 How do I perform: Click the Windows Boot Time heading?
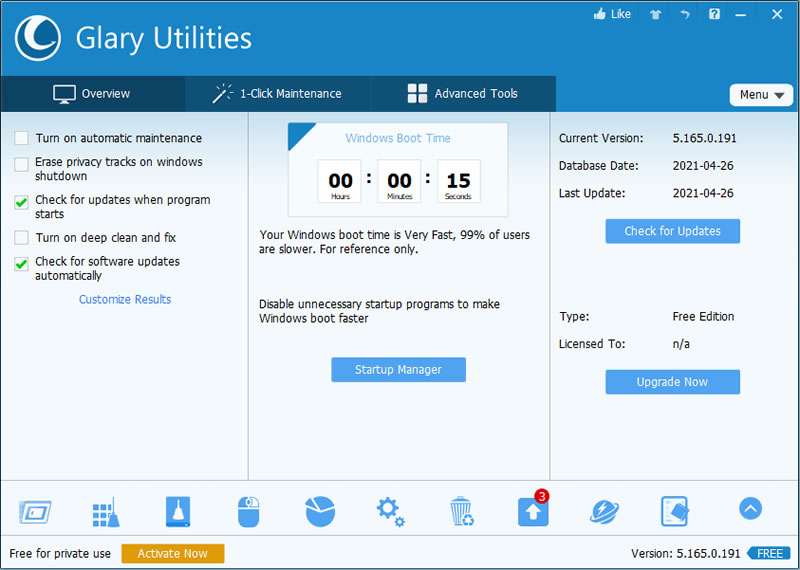(398, 138)
